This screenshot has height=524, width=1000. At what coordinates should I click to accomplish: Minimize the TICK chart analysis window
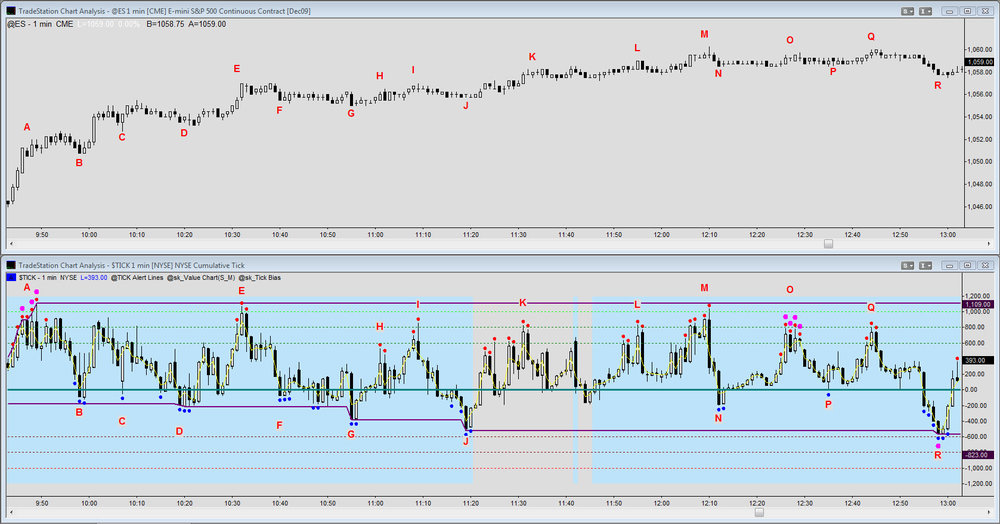(950, 265)
